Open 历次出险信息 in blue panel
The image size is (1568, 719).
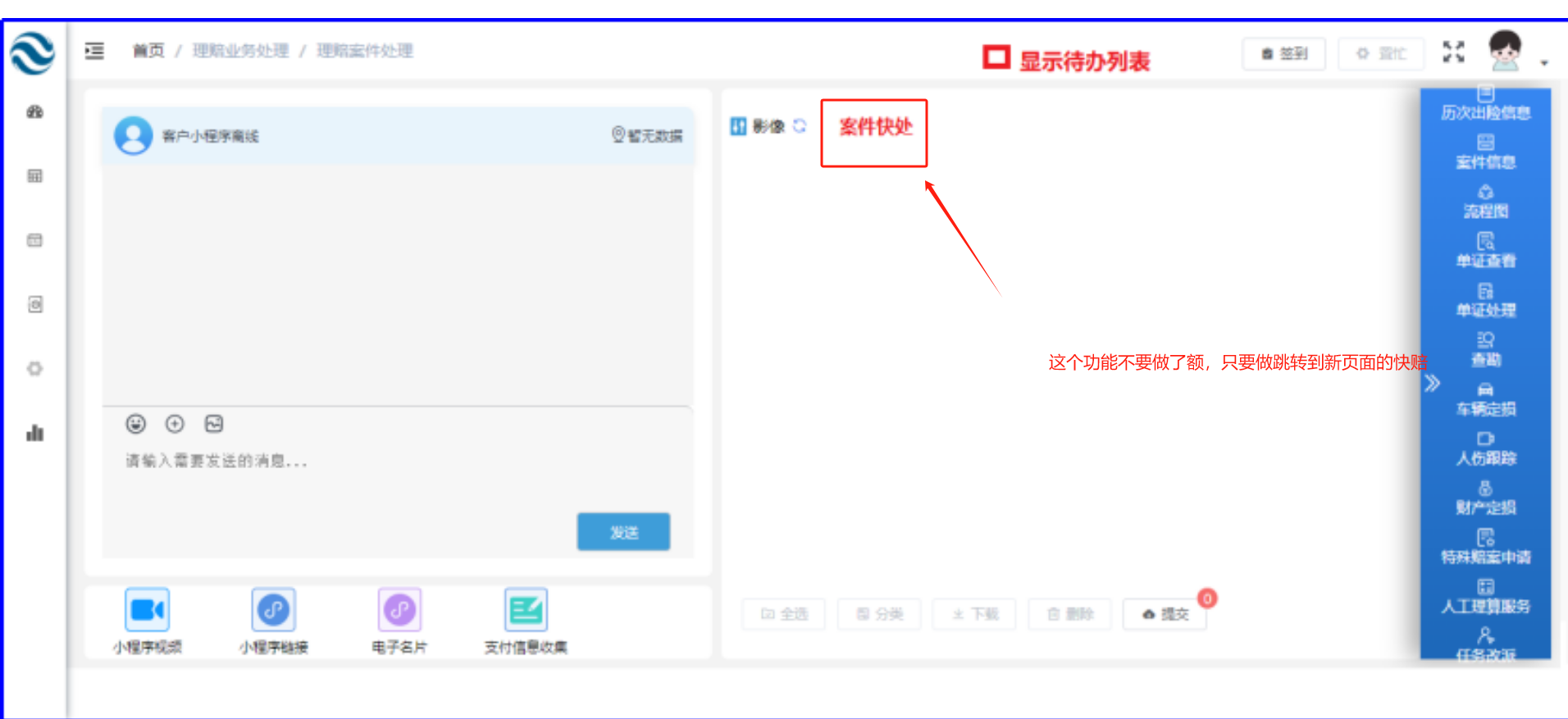pos(1485,103)
